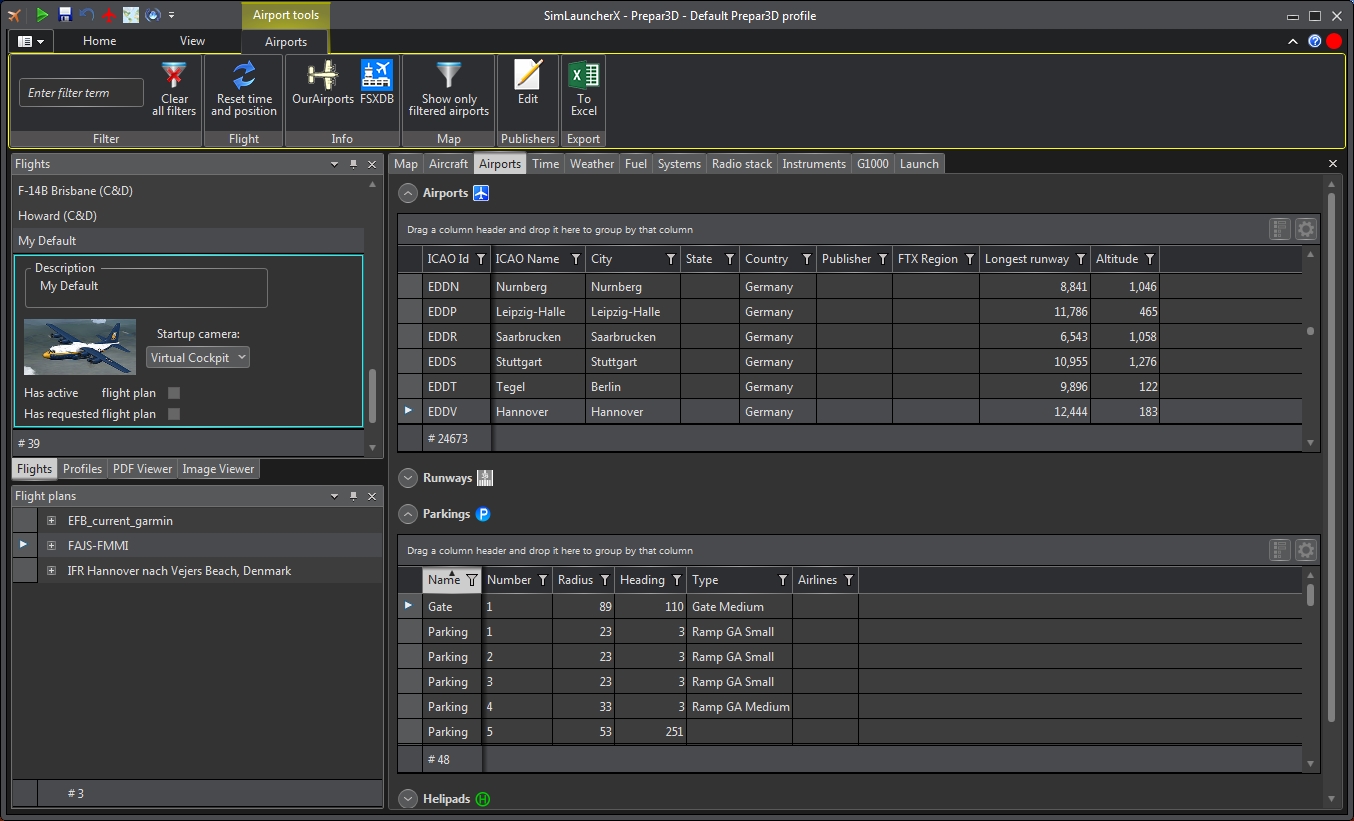Select the Gate 1 parking row

850,607
